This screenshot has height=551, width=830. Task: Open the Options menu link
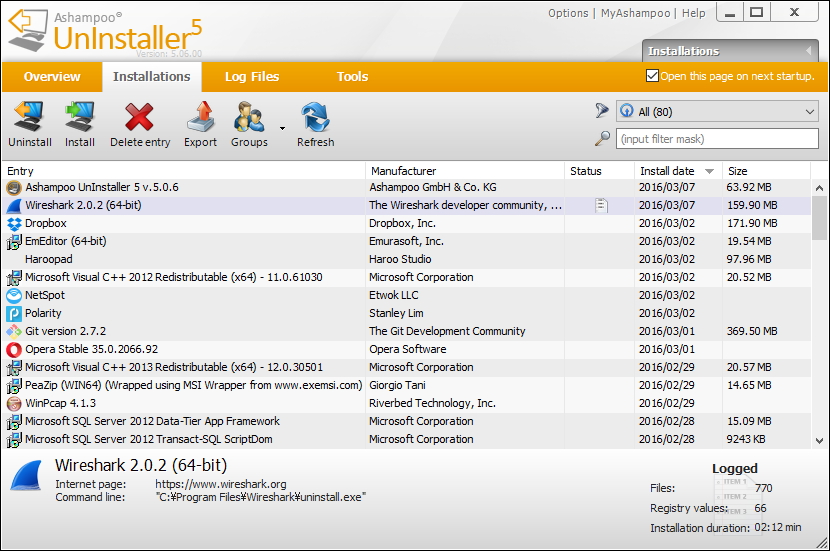(568, 13)
